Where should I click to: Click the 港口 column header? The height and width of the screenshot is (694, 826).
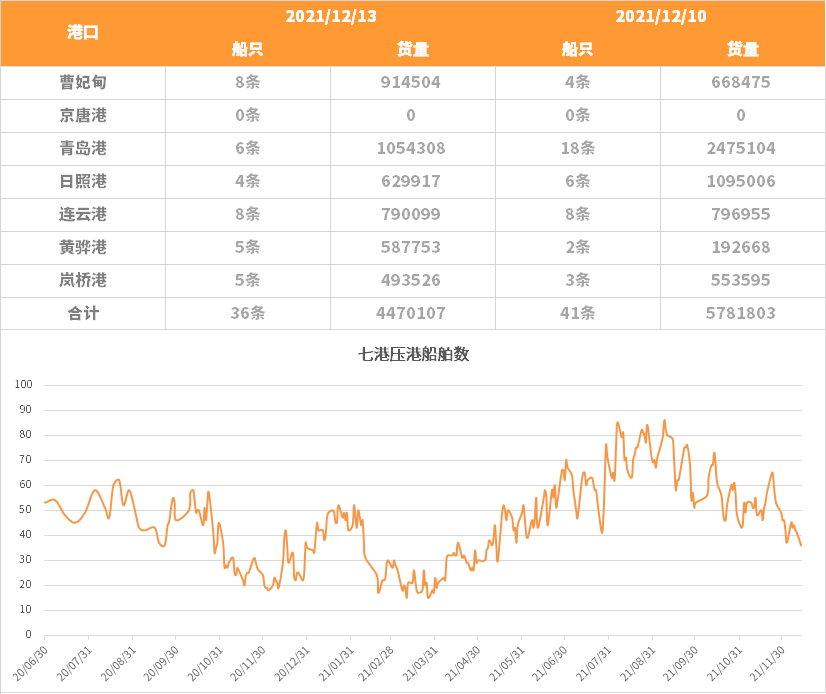(83, 32)
